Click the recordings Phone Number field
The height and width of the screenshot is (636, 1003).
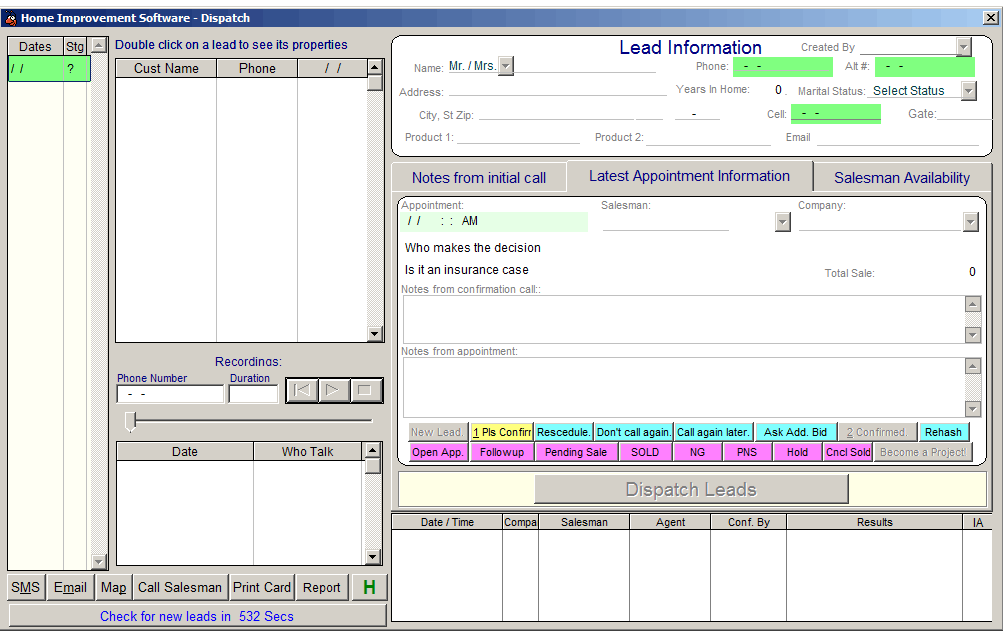point(170,394)
